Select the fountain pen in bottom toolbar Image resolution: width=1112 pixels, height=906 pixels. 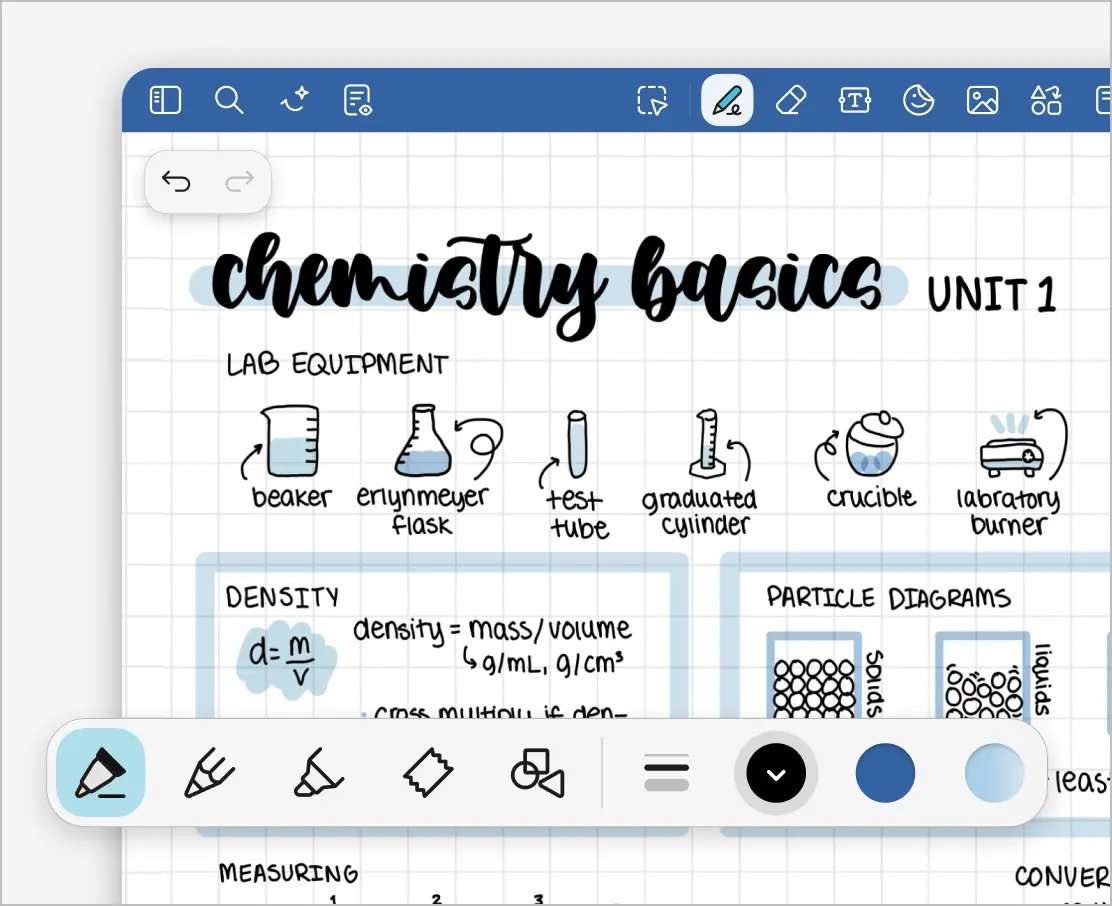tap(101, 773)
